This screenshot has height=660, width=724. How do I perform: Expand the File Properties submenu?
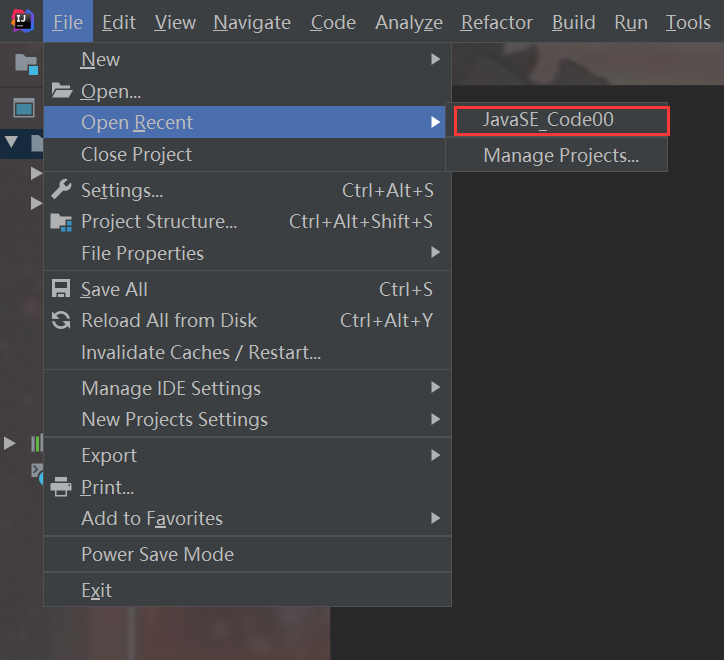coord(435,253)
